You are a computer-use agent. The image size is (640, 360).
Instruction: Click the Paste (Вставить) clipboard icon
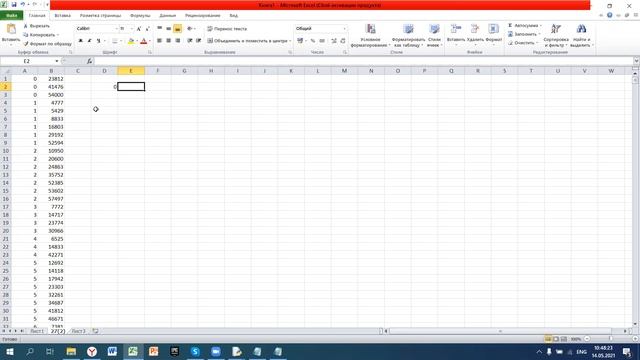click(x=11, y=29)
